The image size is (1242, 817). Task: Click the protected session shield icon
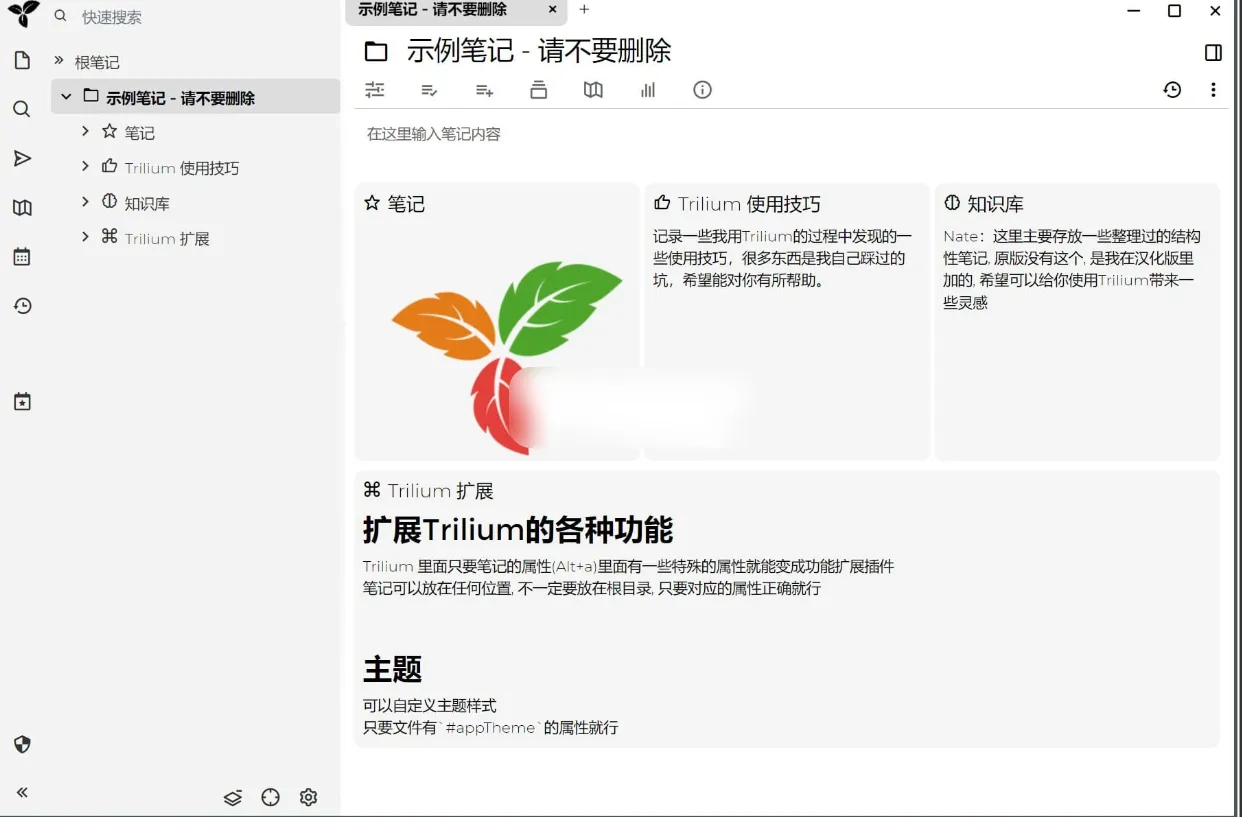[22, 744]
